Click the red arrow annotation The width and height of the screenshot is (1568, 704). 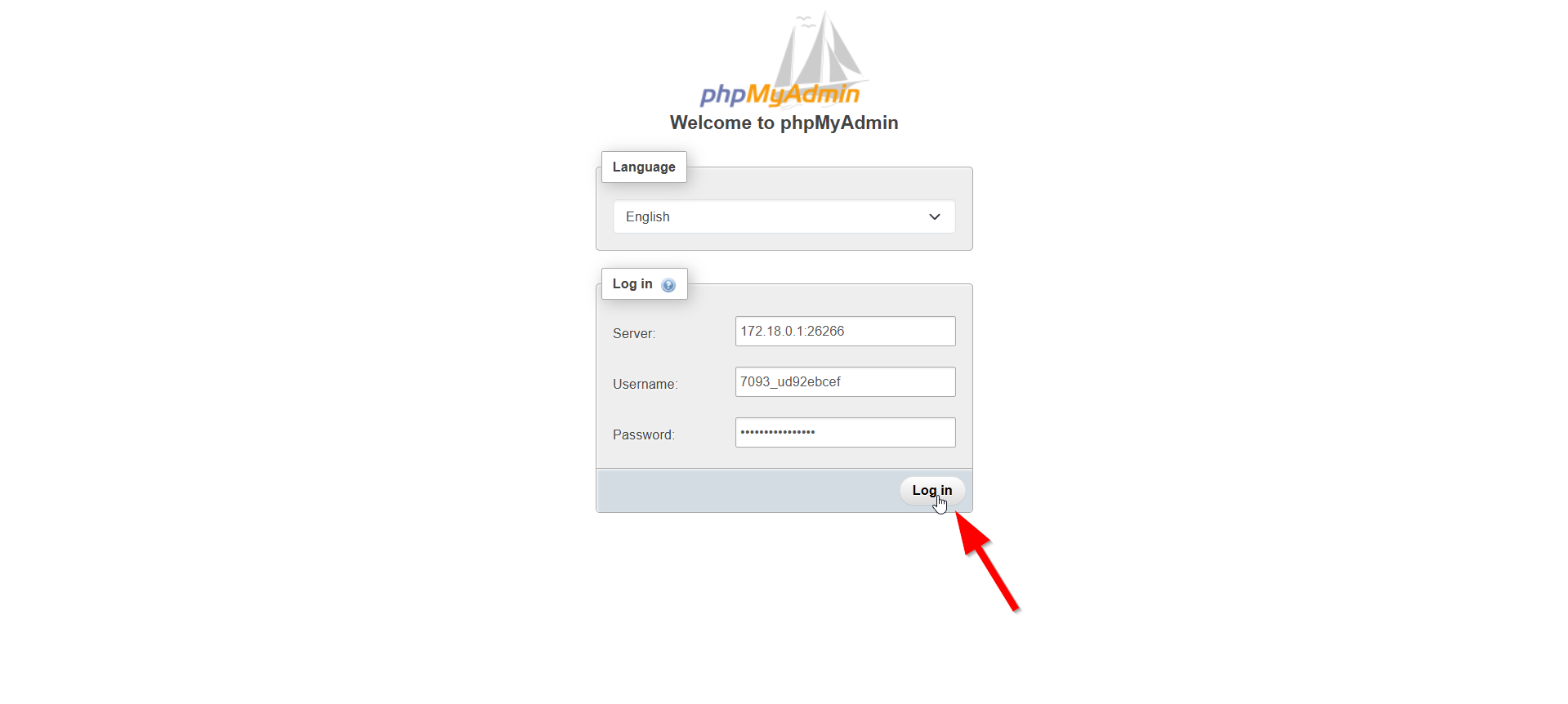tap(988, 561)
